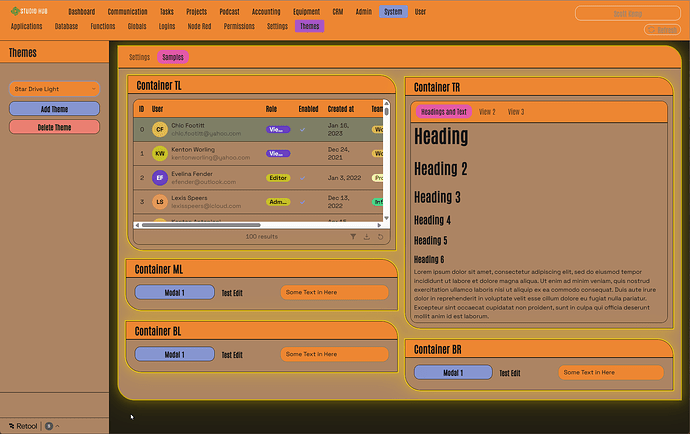
Task: Click the download icon in table footer
Action: click(x=366, y=237)
